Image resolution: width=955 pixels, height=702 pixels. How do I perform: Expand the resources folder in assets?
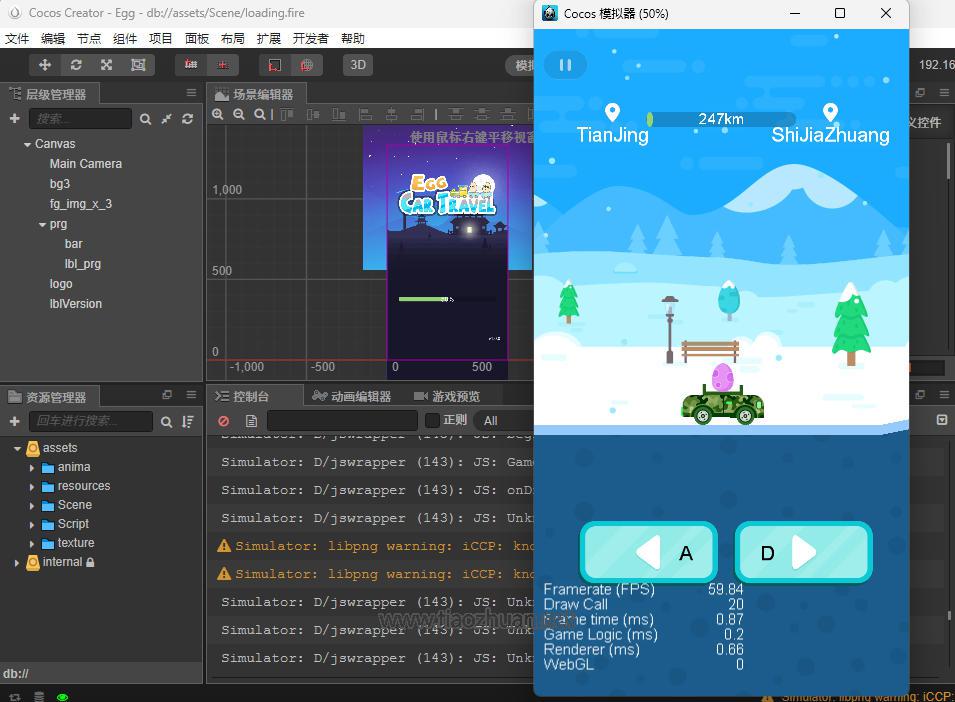click(x=32, y=486)
